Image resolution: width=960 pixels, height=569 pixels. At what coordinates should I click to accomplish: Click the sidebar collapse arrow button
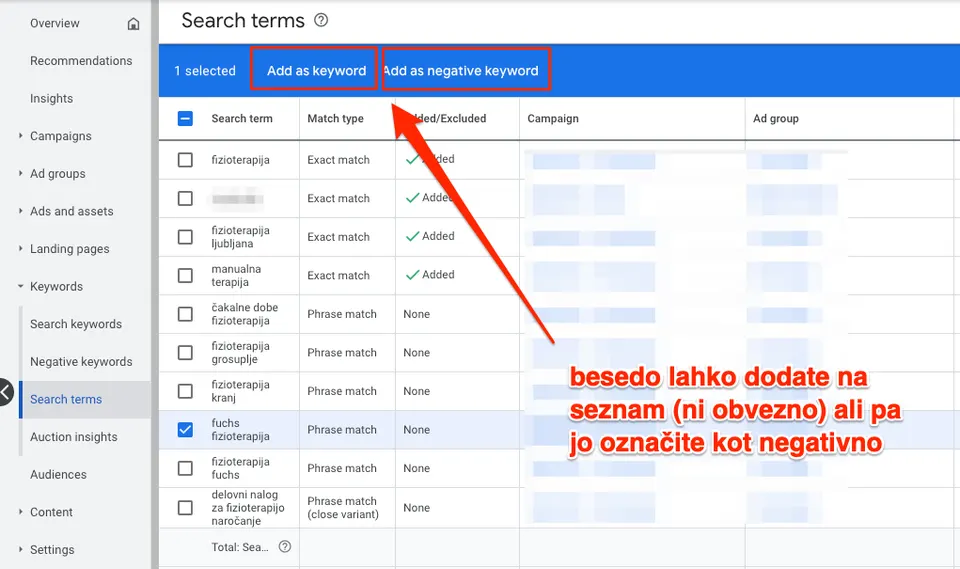[5, 392]
